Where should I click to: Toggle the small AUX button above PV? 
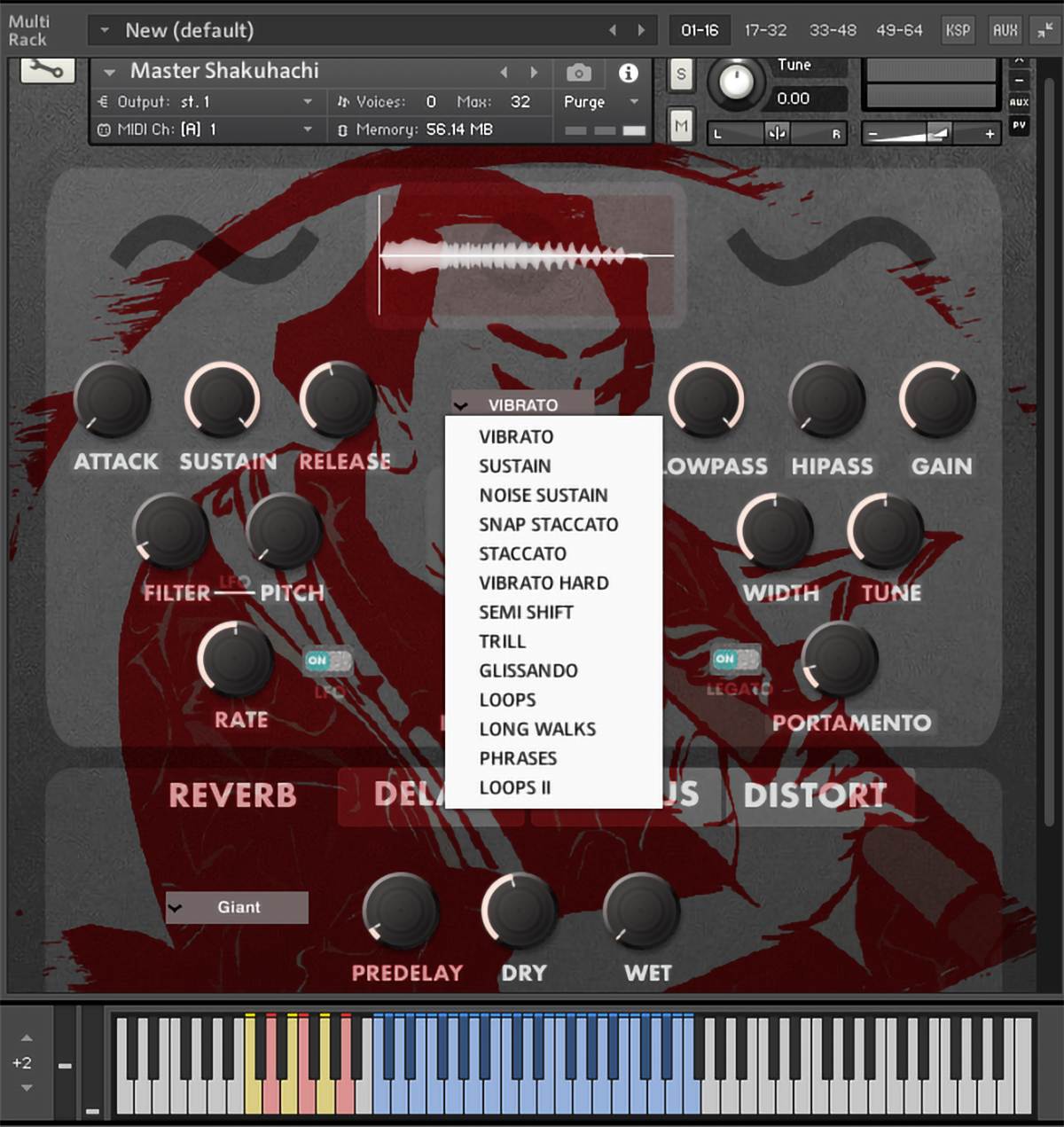coord(1020,102)
